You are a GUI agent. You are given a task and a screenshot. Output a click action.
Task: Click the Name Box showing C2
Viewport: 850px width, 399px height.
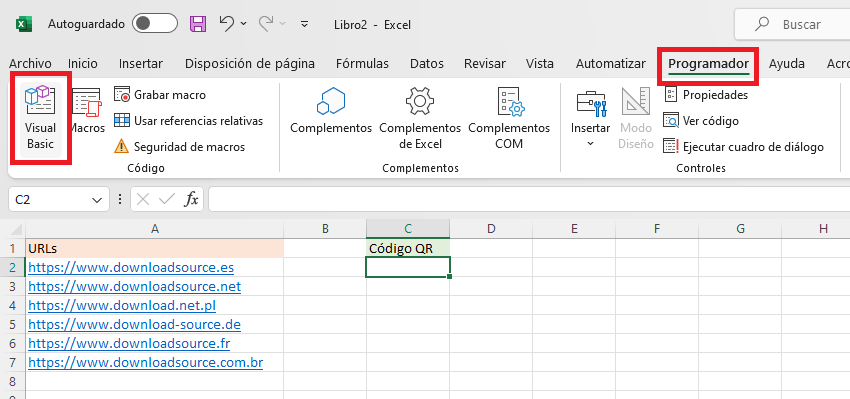point(50,200)
